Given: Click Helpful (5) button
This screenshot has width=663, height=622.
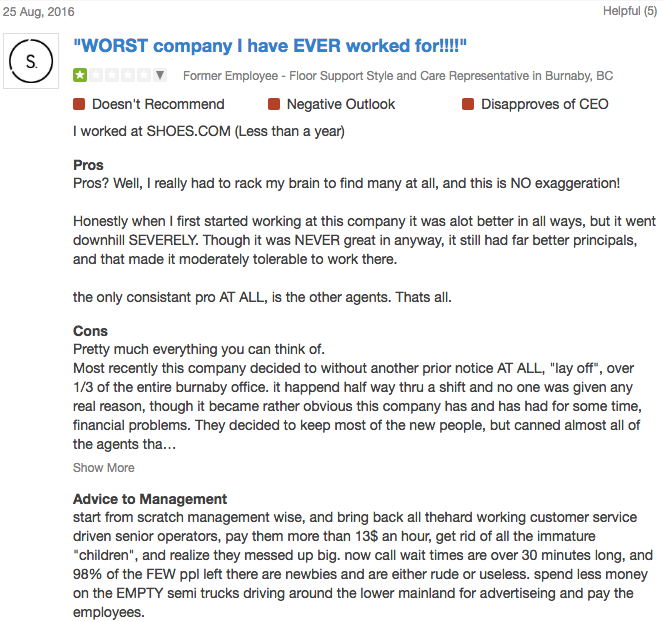Looking at the screenshot, I should click(x=629, y=11).
